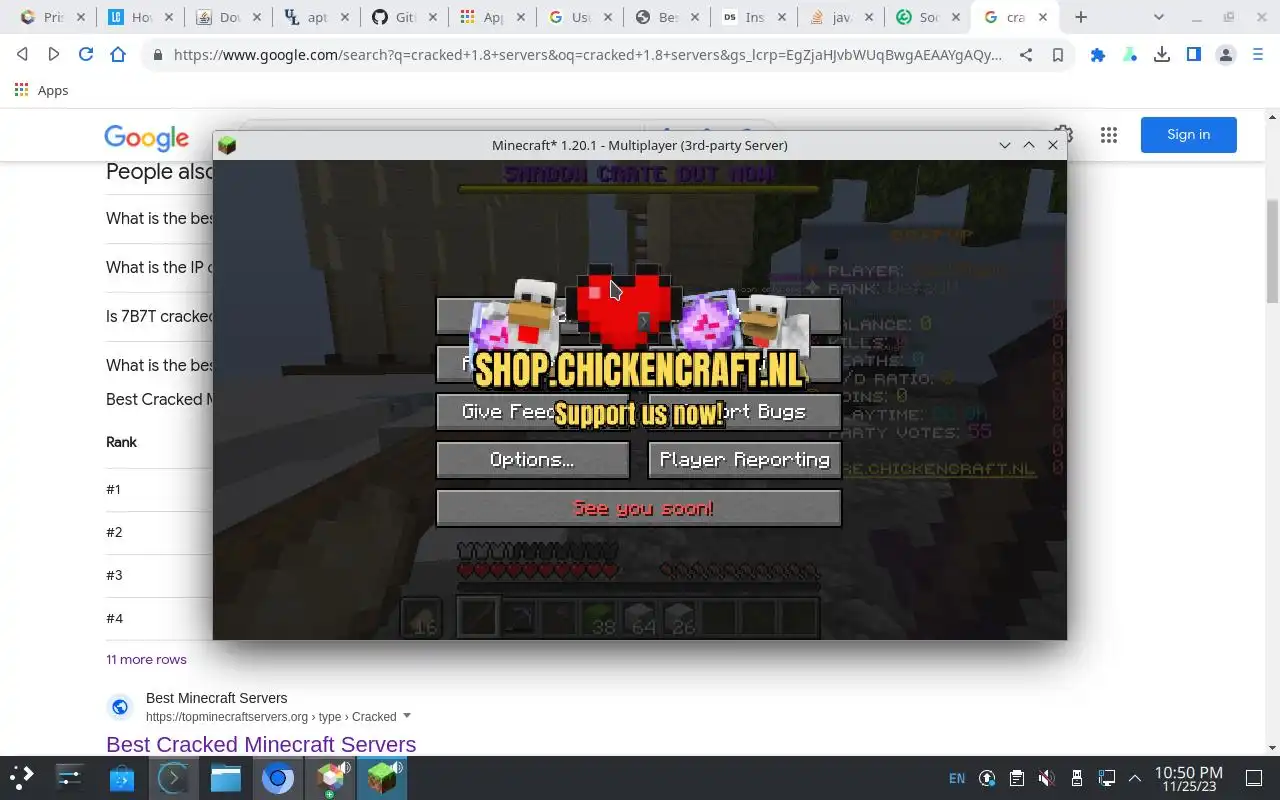
Task: Expand 'Is 7B7T cracked' question
Action: pyautogui.click(x=160, y=316)
